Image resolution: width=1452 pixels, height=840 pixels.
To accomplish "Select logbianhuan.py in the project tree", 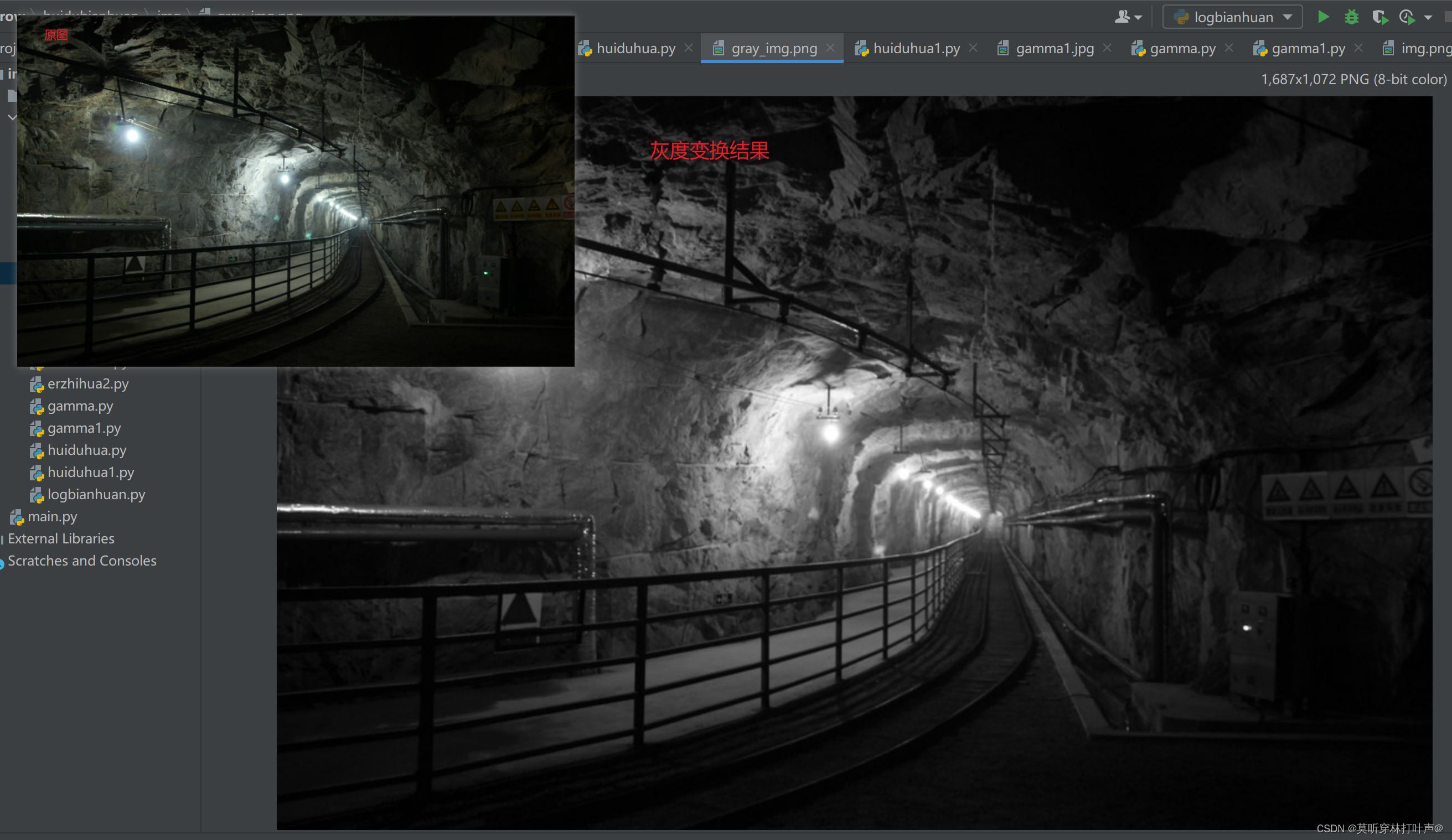I will coord(96,494).
